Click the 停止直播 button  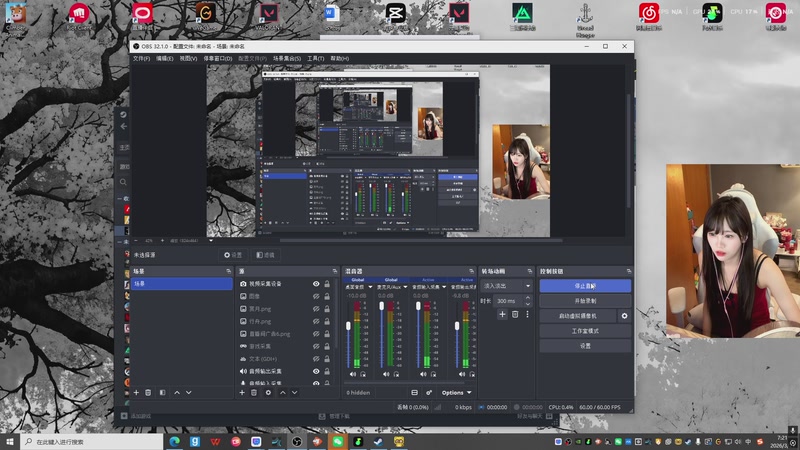pos(585,285)
